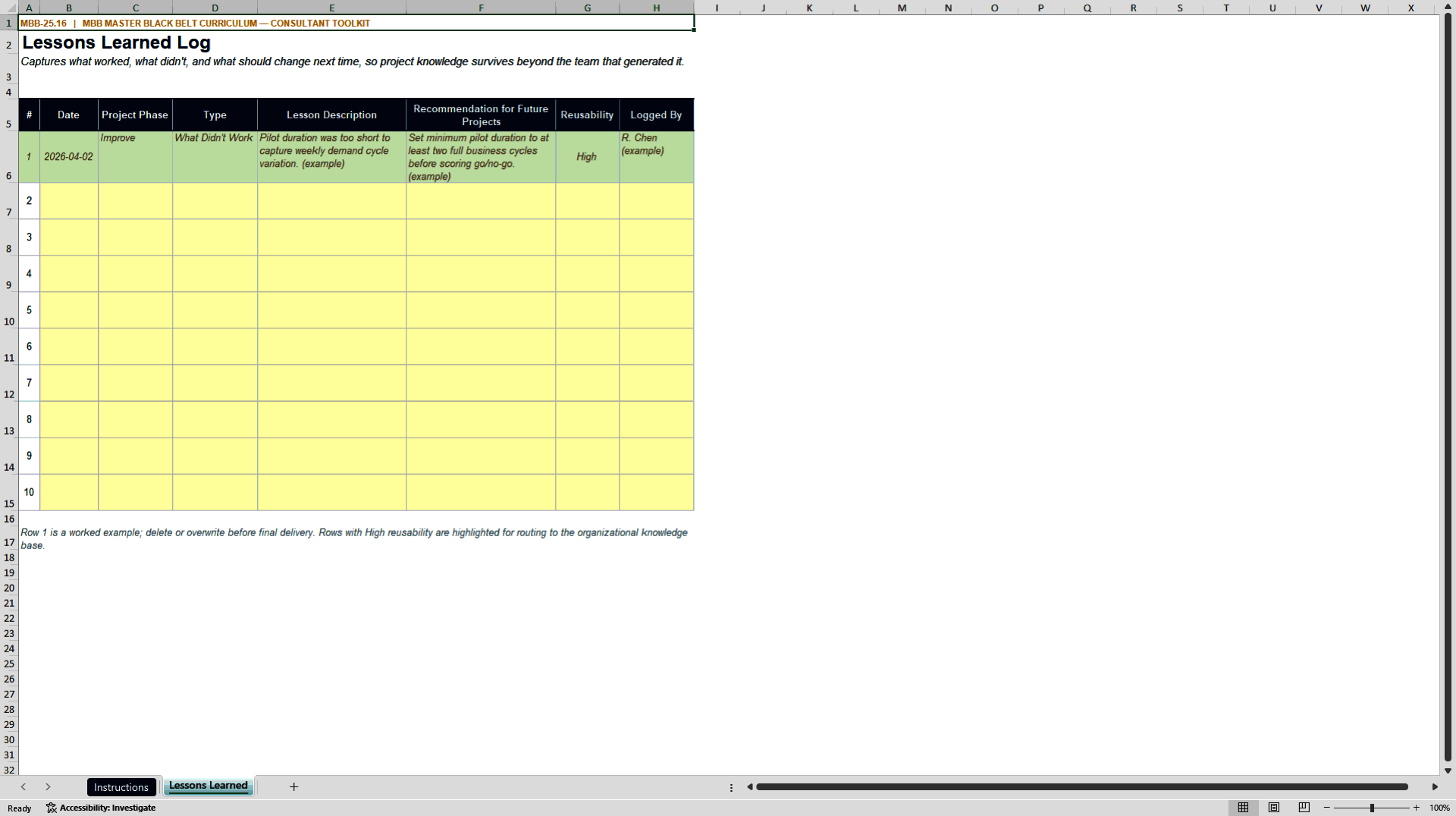This screenshot has height=816, width=1456.
Task: Click the 'Reusability' header cell
Action: coord(587,115)
